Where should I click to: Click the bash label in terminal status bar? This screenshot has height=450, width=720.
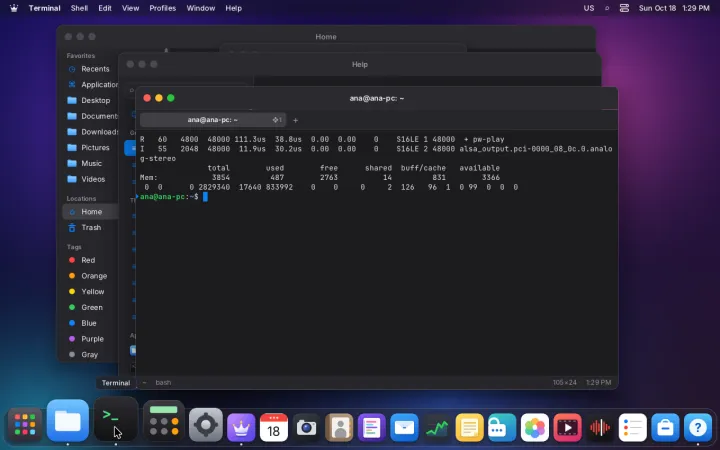(163, 382)
